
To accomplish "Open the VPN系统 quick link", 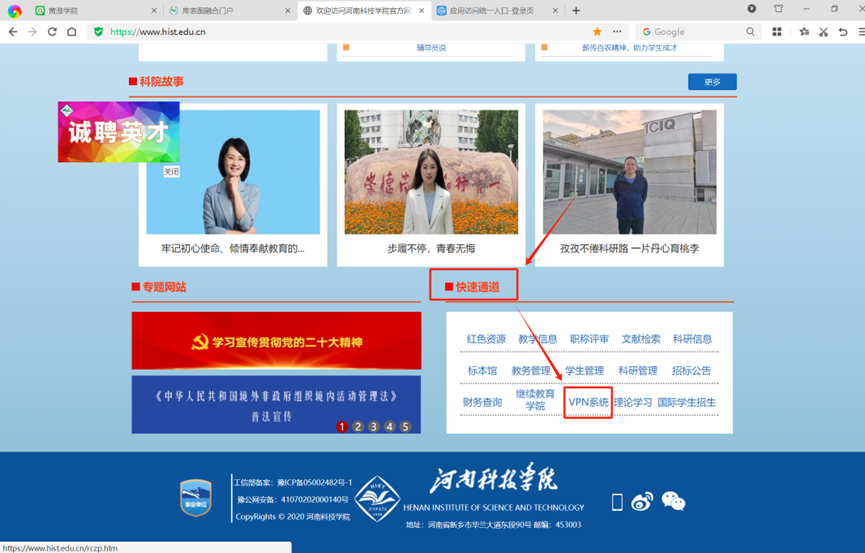I will 588,402.
